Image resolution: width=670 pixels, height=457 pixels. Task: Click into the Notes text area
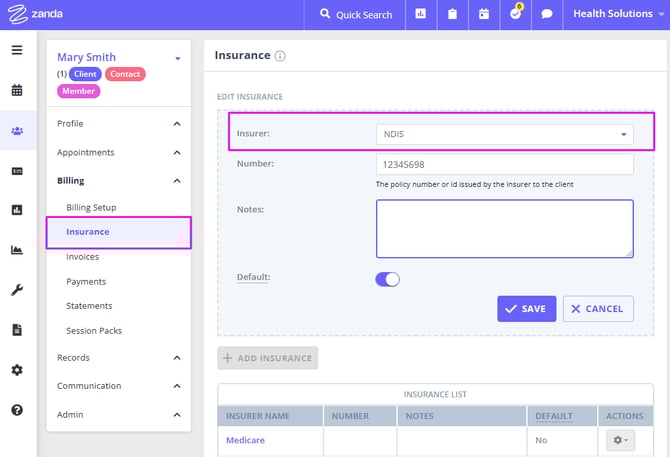[504, 228]
